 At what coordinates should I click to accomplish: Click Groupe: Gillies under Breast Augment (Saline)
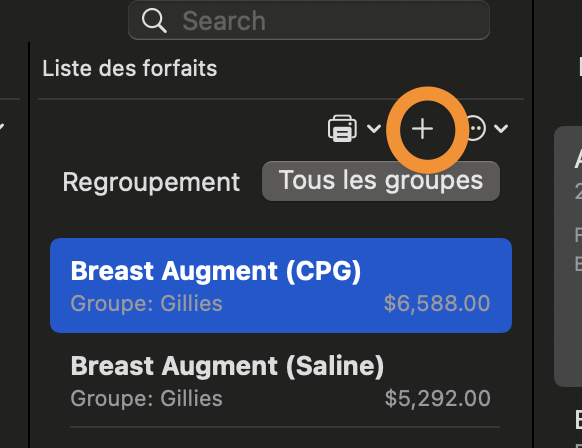[x=147, y=399]
